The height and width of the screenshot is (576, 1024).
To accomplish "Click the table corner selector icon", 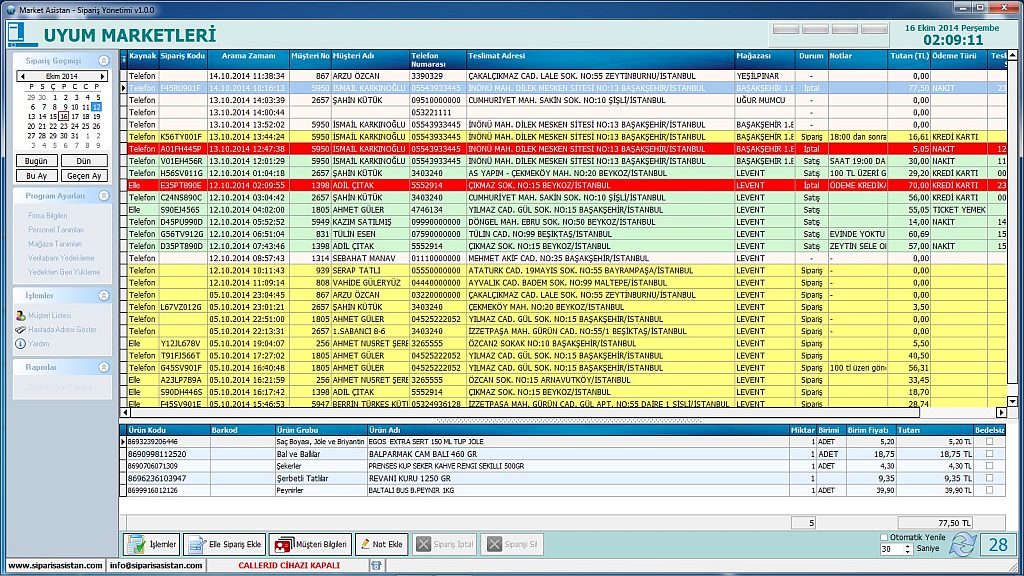I will [124, 59].
